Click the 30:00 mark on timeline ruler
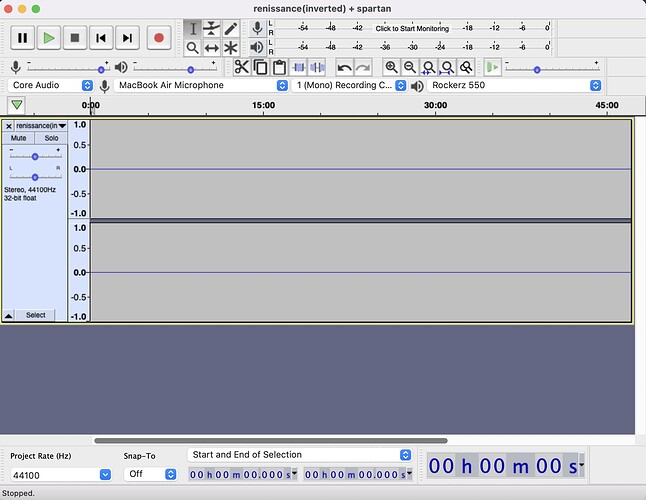The height and width of the screenshot is (500, 646). (435, 105)
